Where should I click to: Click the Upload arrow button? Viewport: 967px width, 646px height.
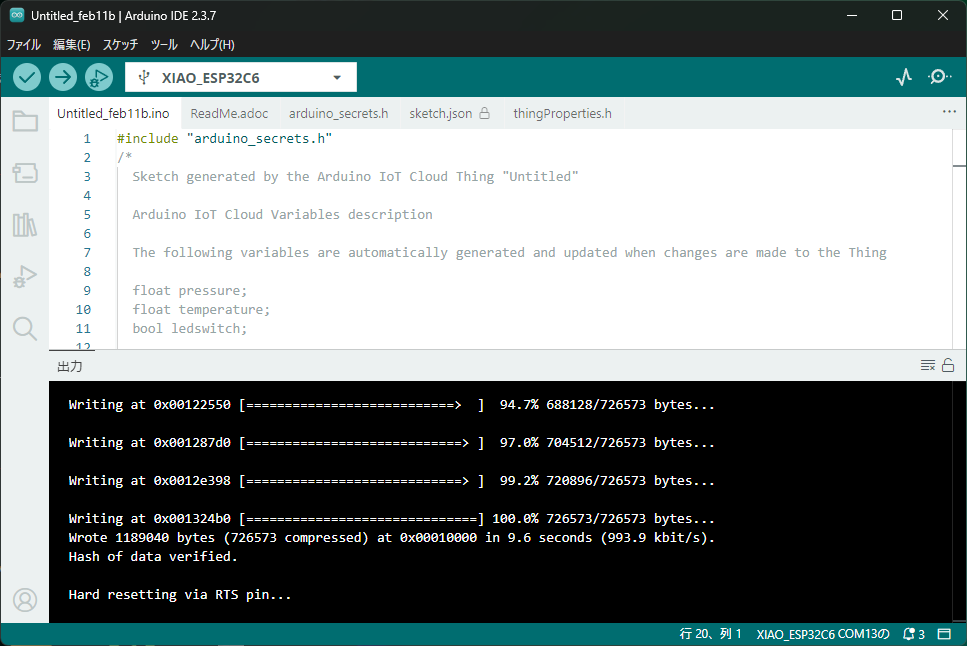63,77
